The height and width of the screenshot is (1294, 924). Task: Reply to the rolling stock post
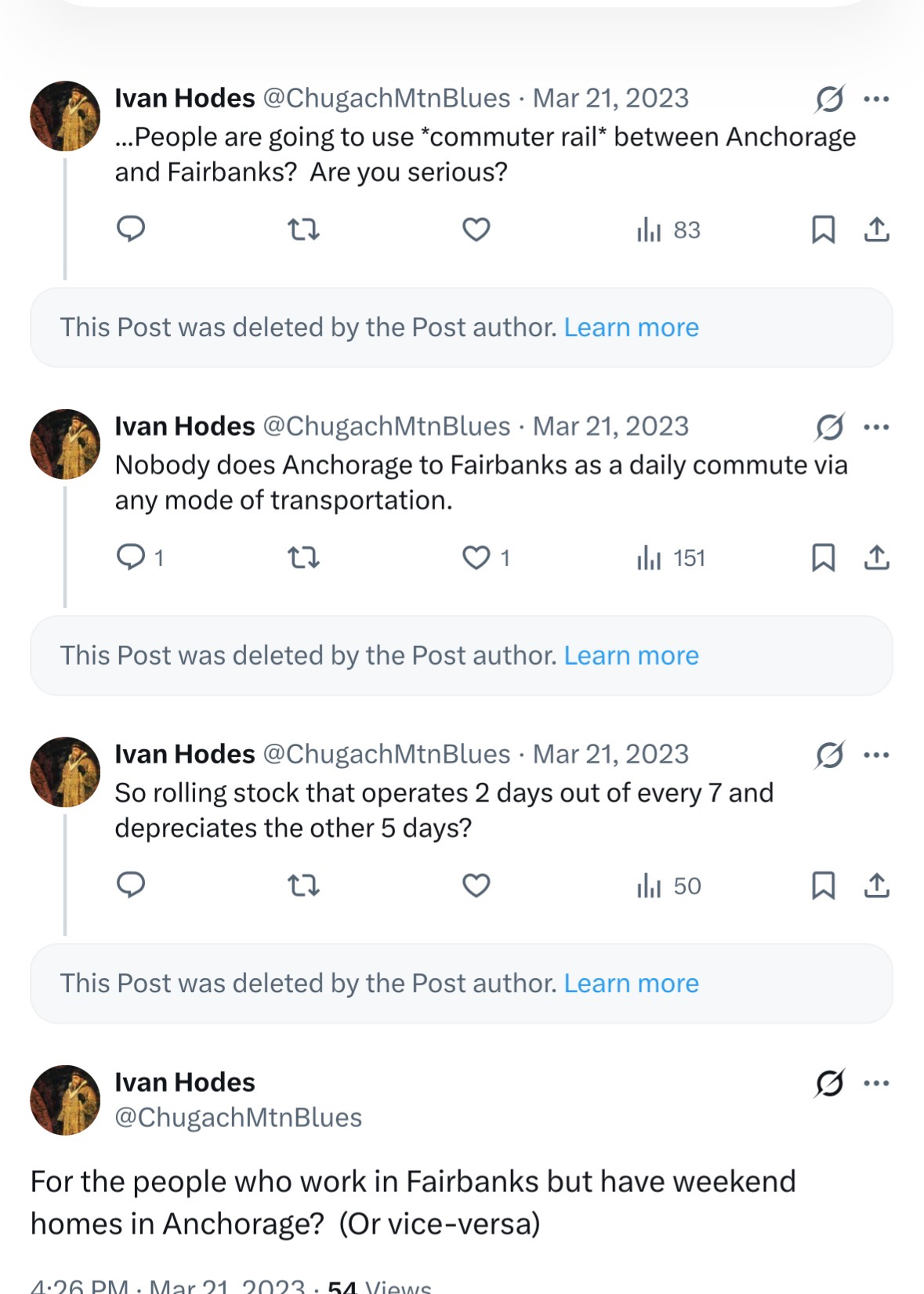131,885
